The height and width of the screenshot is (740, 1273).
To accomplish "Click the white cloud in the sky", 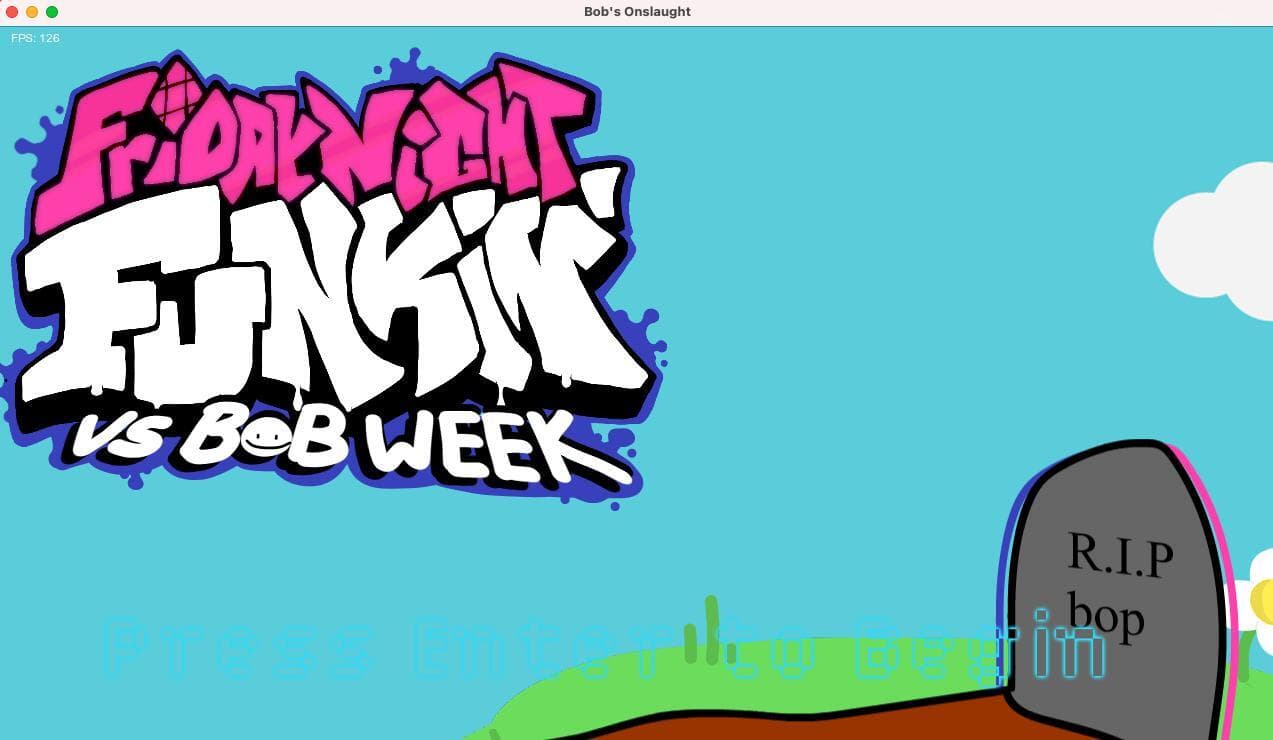I will 1215,240.
